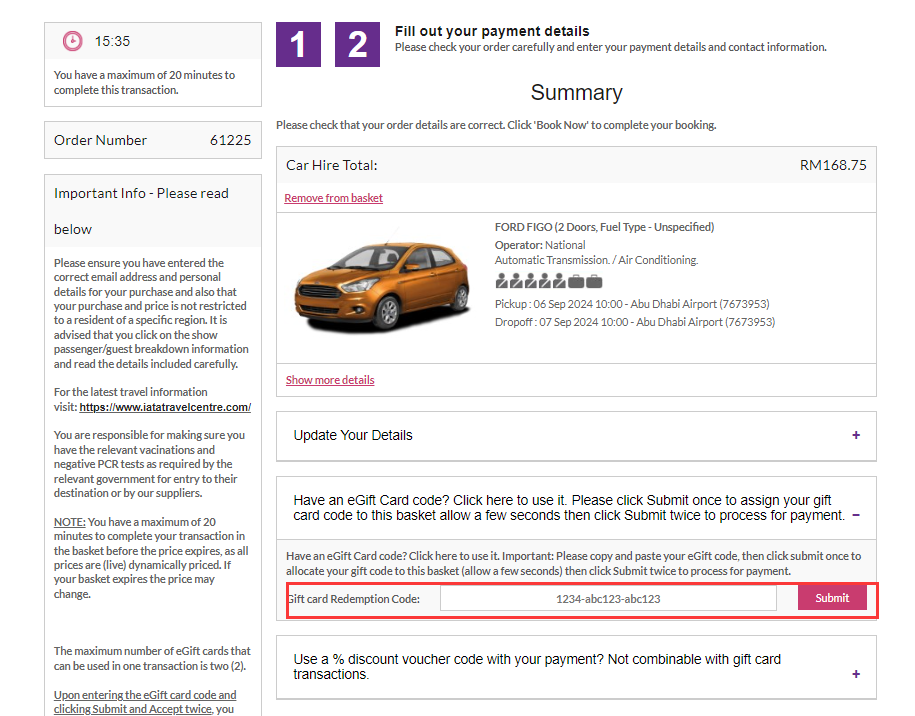Click the Remove from basket link
This screenshot has width=915, height=716.
pos(333,198)
